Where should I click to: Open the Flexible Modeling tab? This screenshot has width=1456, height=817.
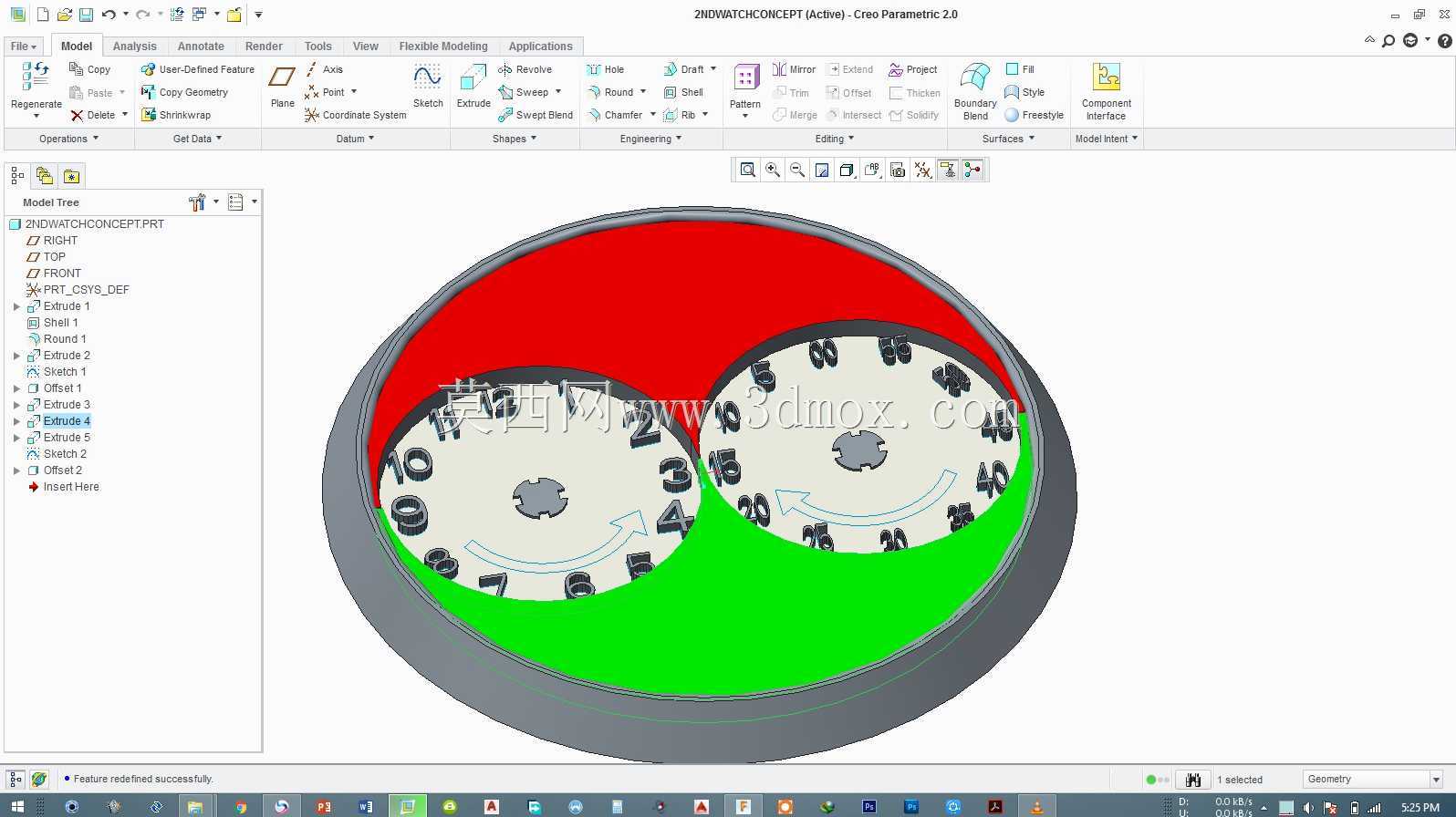coord(443,47)
